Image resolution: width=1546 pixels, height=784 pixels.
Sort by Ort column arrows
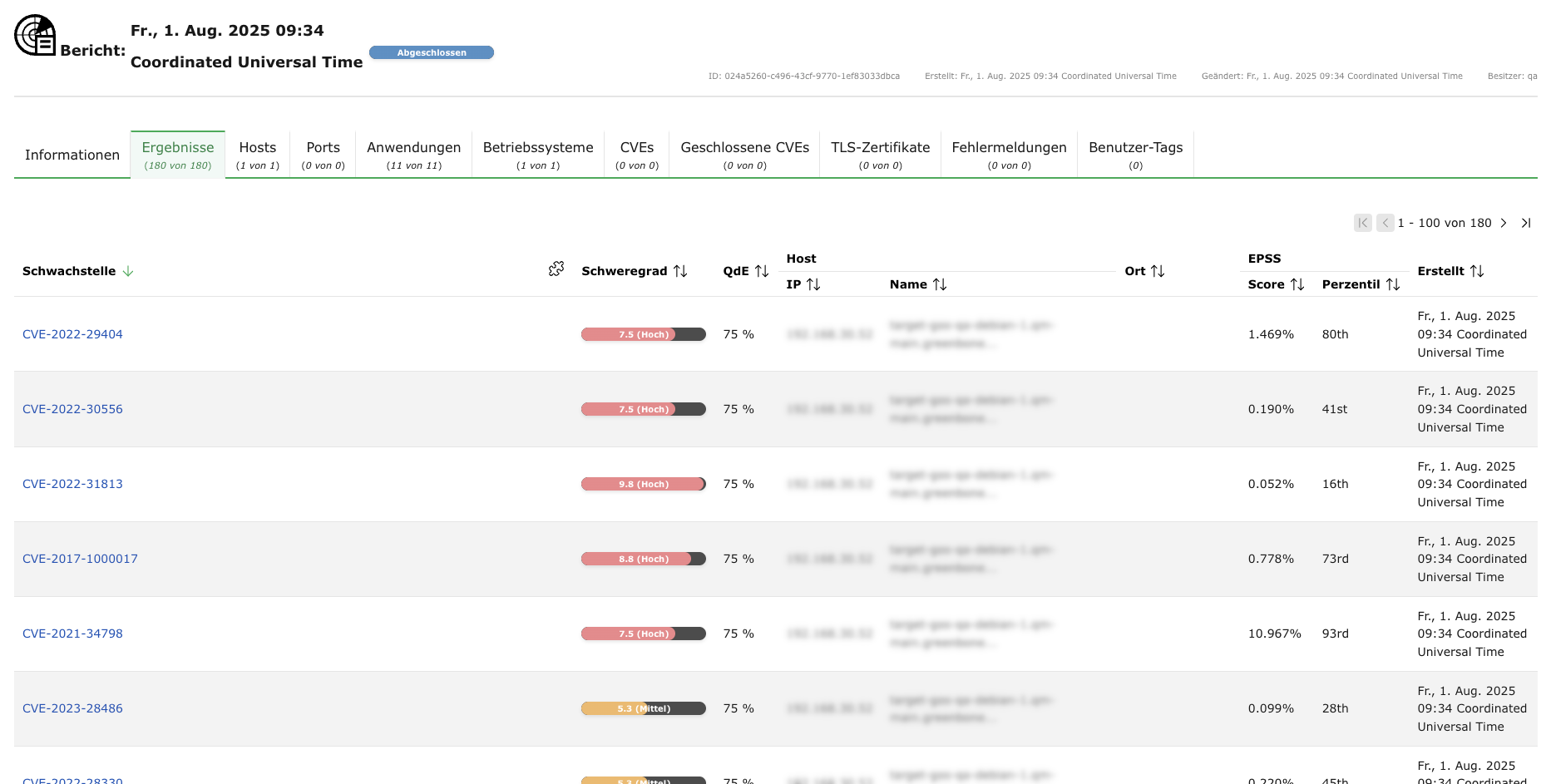(1157, 271)
